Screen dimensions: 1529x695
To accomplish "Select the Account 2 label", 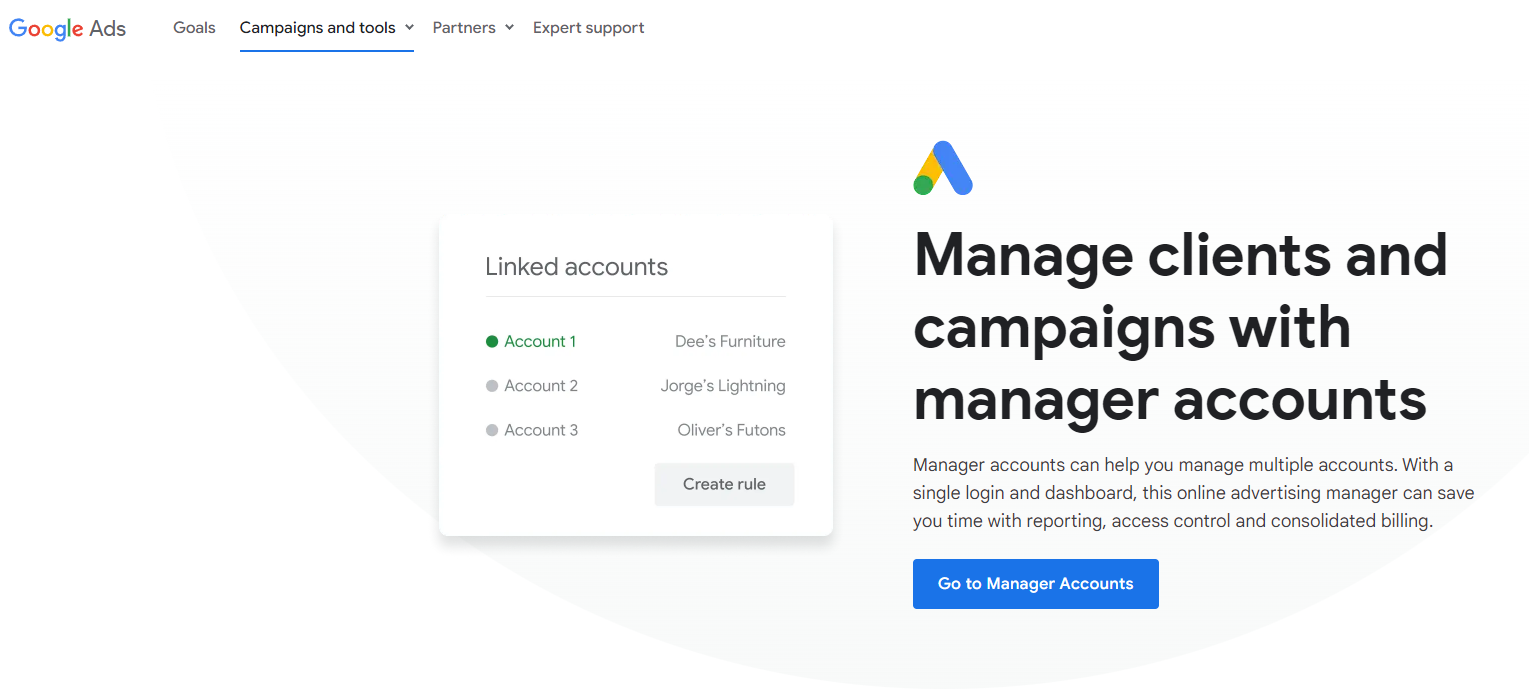I will [541, 386].
